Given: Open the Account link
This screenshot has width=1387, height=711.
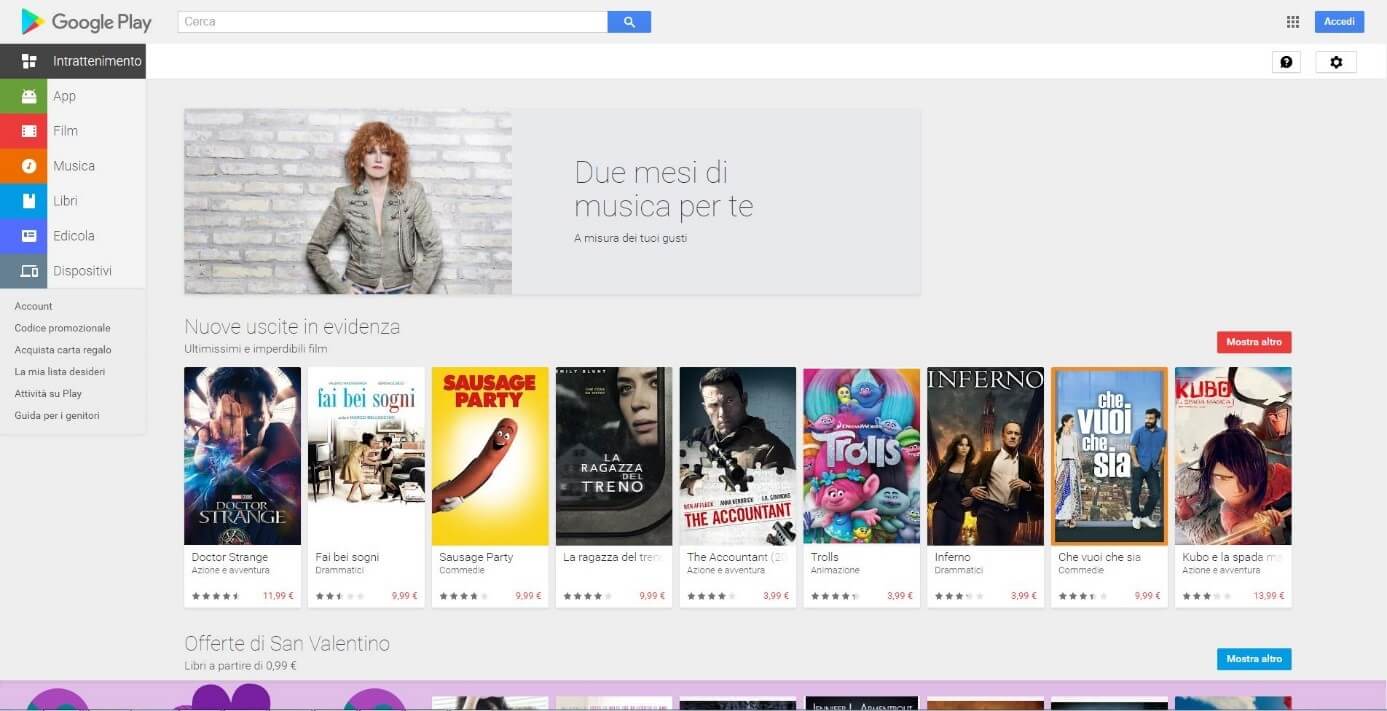Looking at the screenshot, I should click(x=33, y=306).
